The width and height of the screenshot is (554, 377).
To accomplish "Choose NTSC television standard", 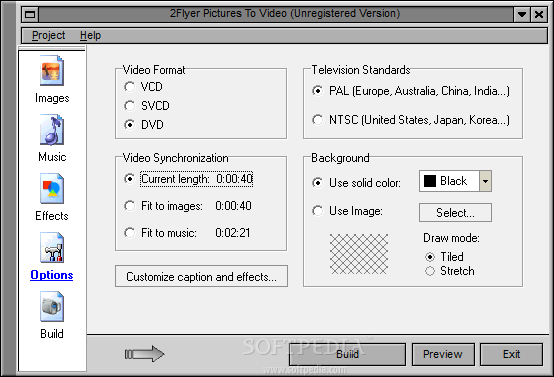I will pyautogui.click(x=411, y=120).
